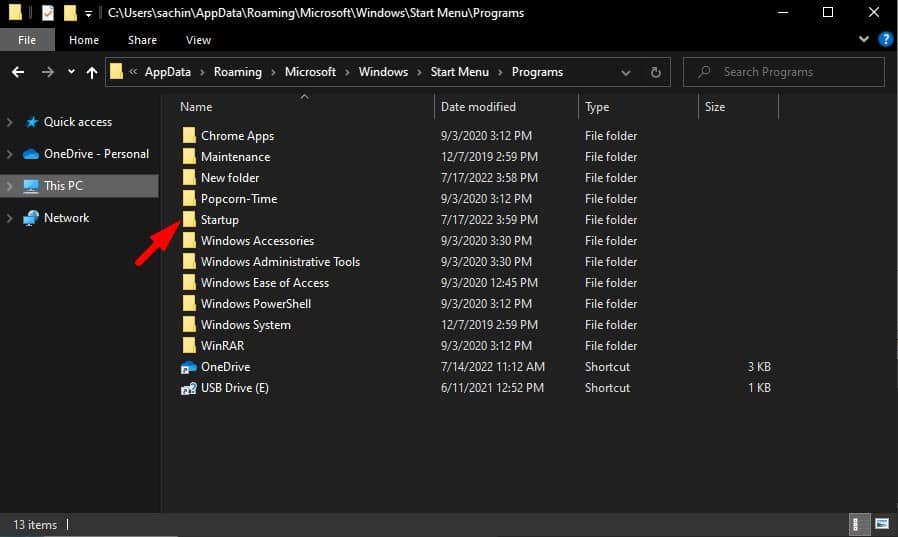
Task: Select the Popcorn-Time folder icon
Action: pyautogui.click(x=189, y=199)
